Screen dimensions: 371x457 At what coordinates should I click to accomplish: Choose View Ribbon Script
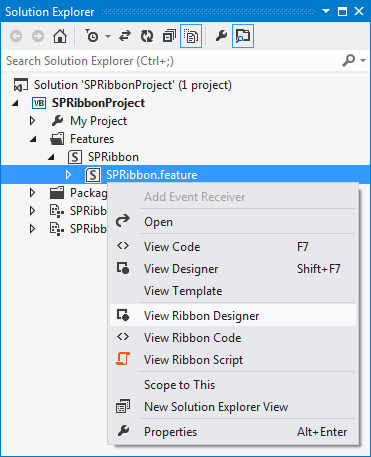[x=233, y=360]
